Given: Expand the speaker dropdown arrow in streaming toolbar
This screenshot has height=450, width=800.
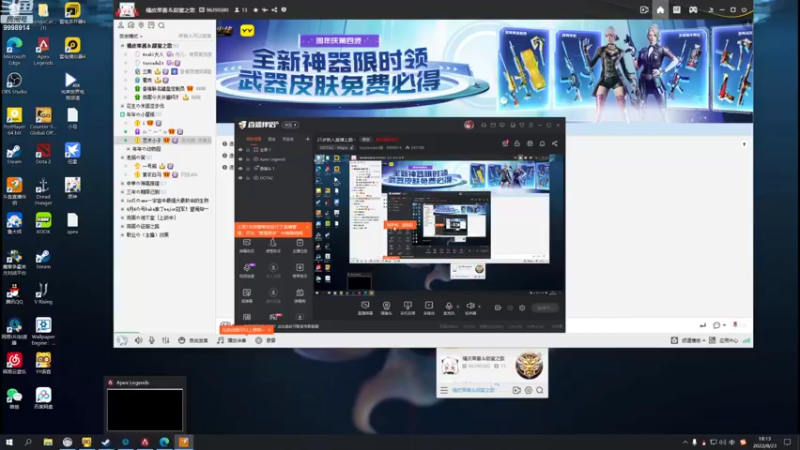Looking at the screenshot, I should [x=479, y=307].
